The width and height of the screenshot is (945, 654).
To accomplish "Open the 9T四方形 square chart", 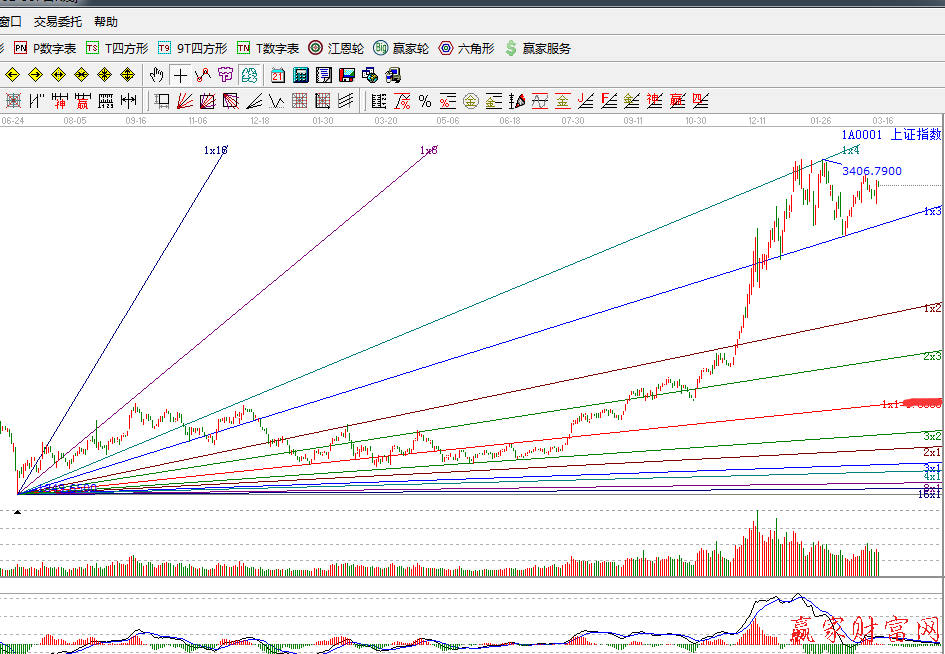I will 193,48.
